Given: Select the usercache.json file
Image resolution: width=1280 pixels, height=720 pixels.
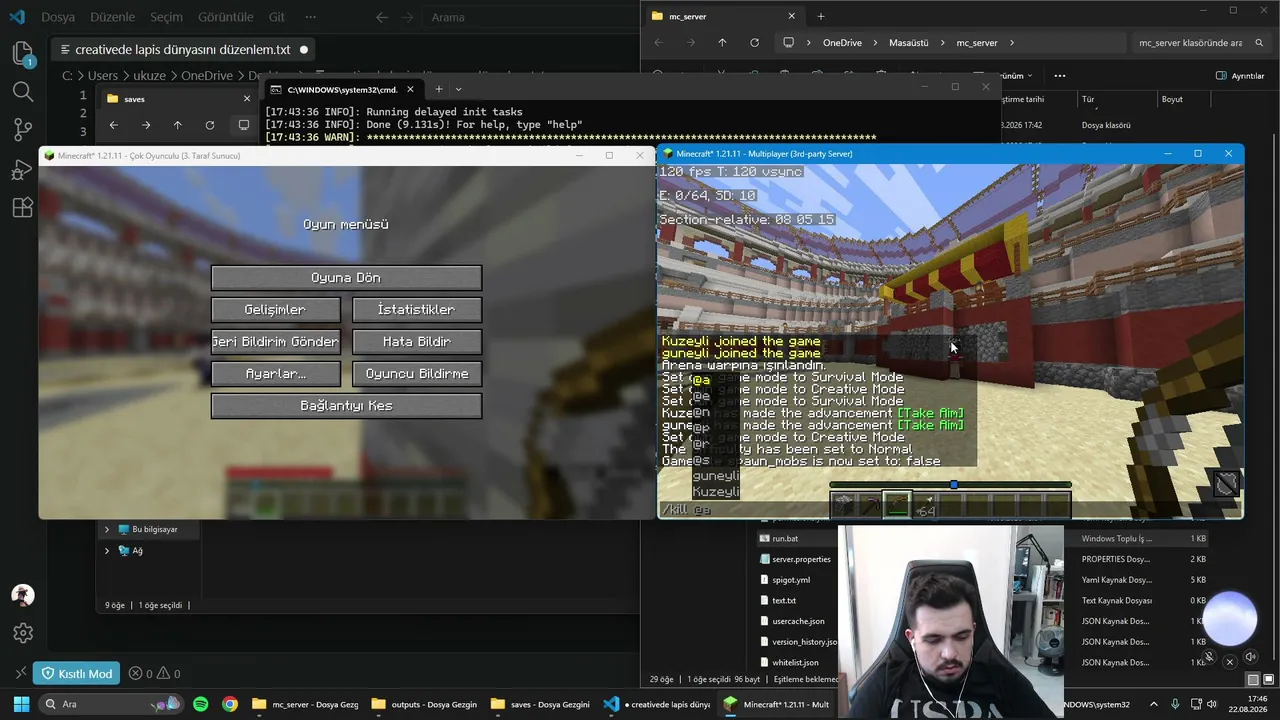Looking at the screenshot, I should click(798, 621).
